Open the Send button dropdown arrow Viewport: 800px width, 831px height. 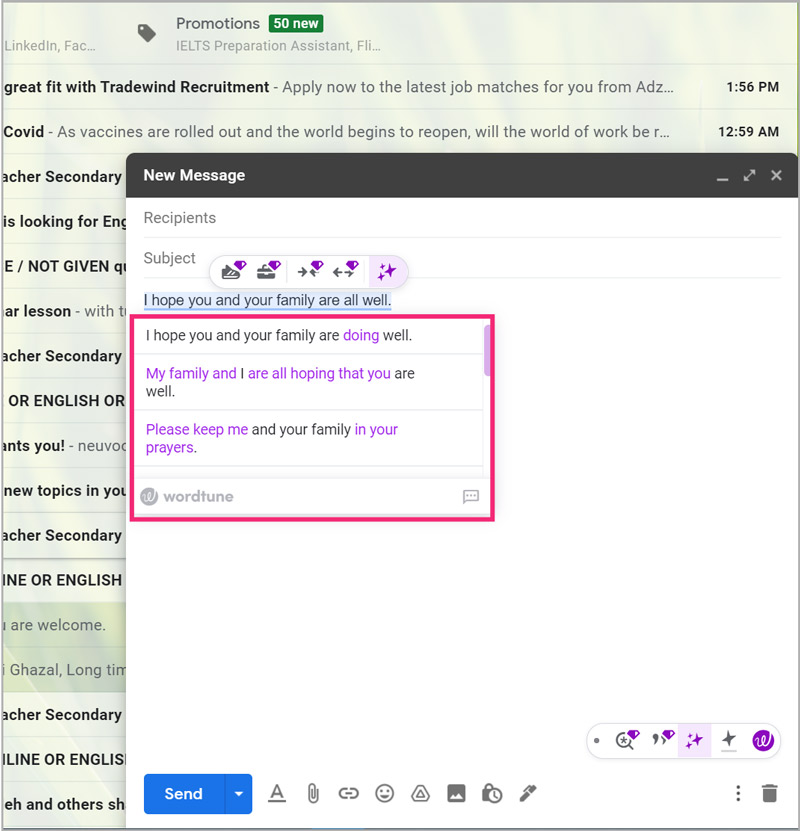[x=237, y=793]
